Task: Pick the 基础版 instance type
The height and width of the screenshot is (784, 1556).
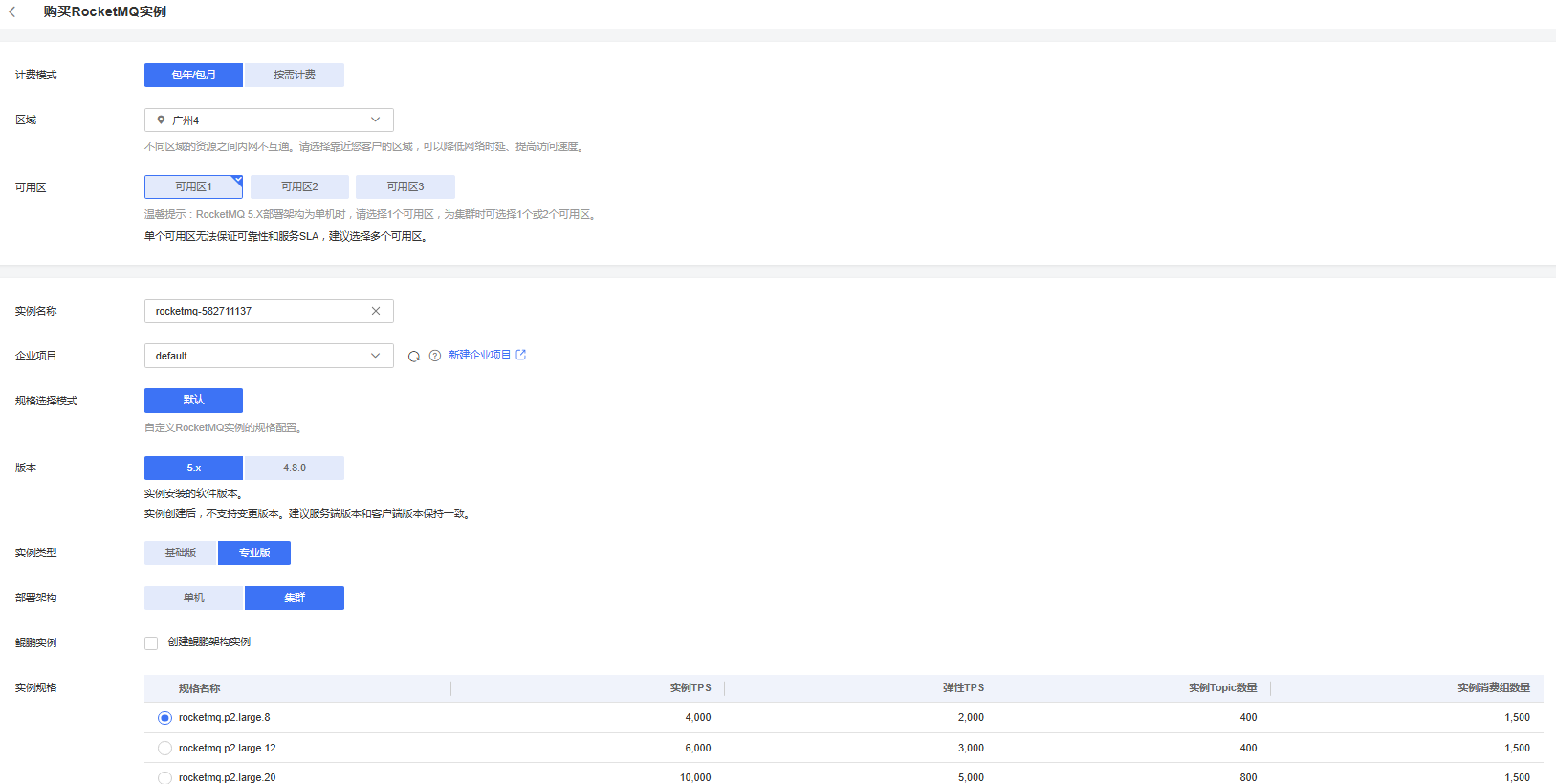Action: (x=180, y=553)
